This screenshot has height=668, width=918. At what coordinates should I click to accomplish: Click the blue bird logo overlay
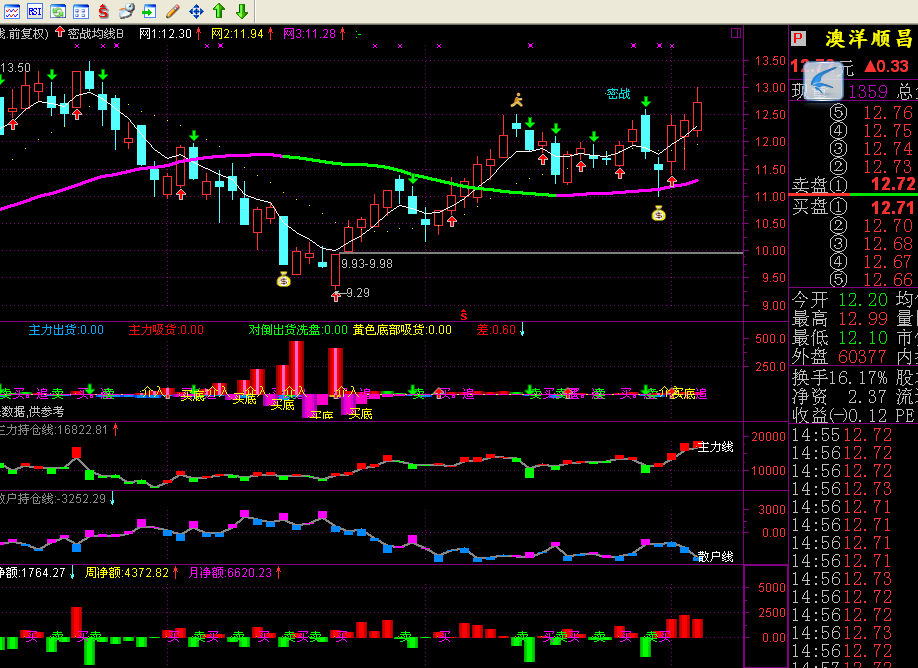pyautogui.click(x=823, y=80)
